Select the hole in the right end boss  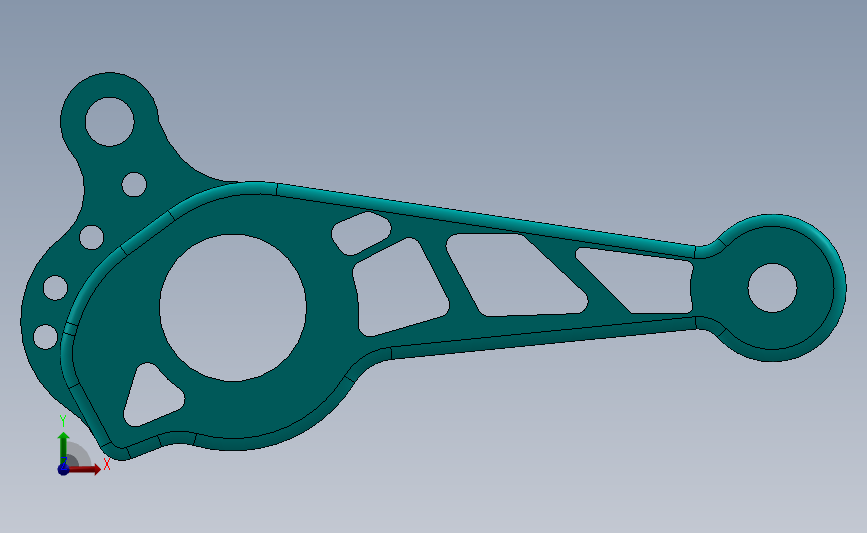pos(772,288)
